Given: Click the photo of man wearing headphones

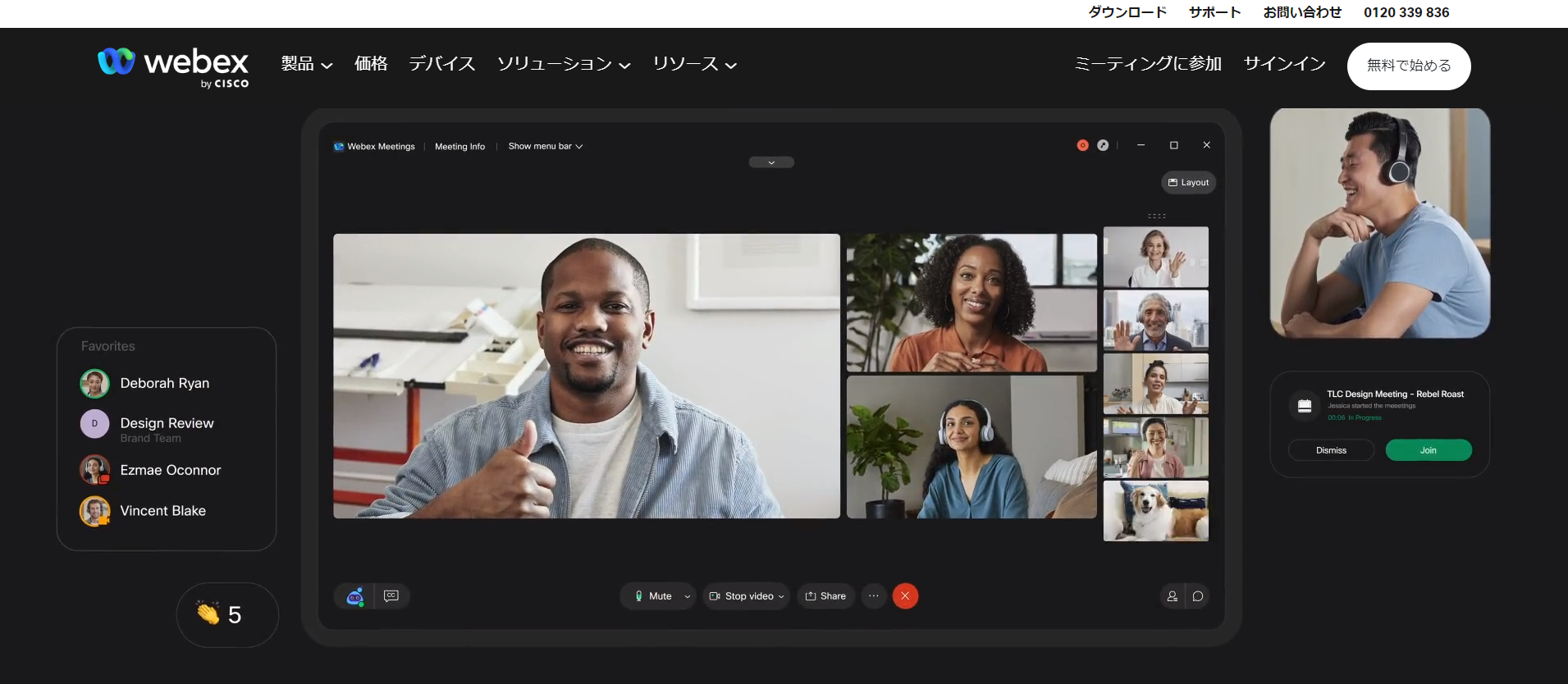Looking at the screenshot, I should [x=1380, y=223].
